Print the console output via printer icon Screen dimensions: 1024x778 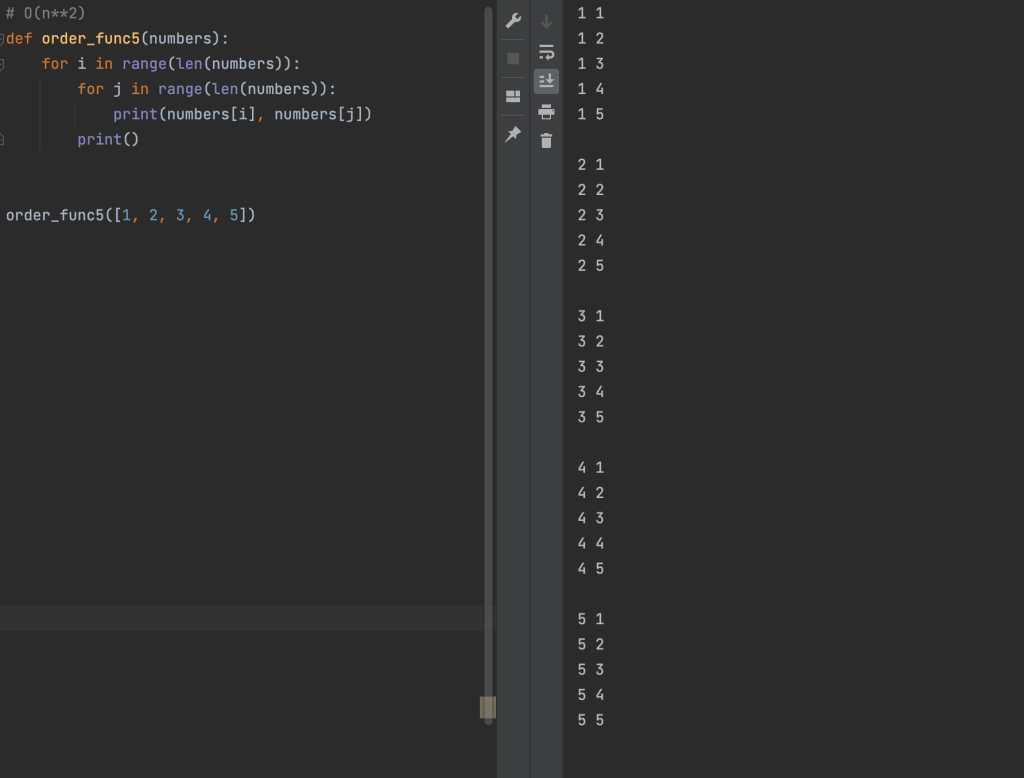[x=546, y=111]
